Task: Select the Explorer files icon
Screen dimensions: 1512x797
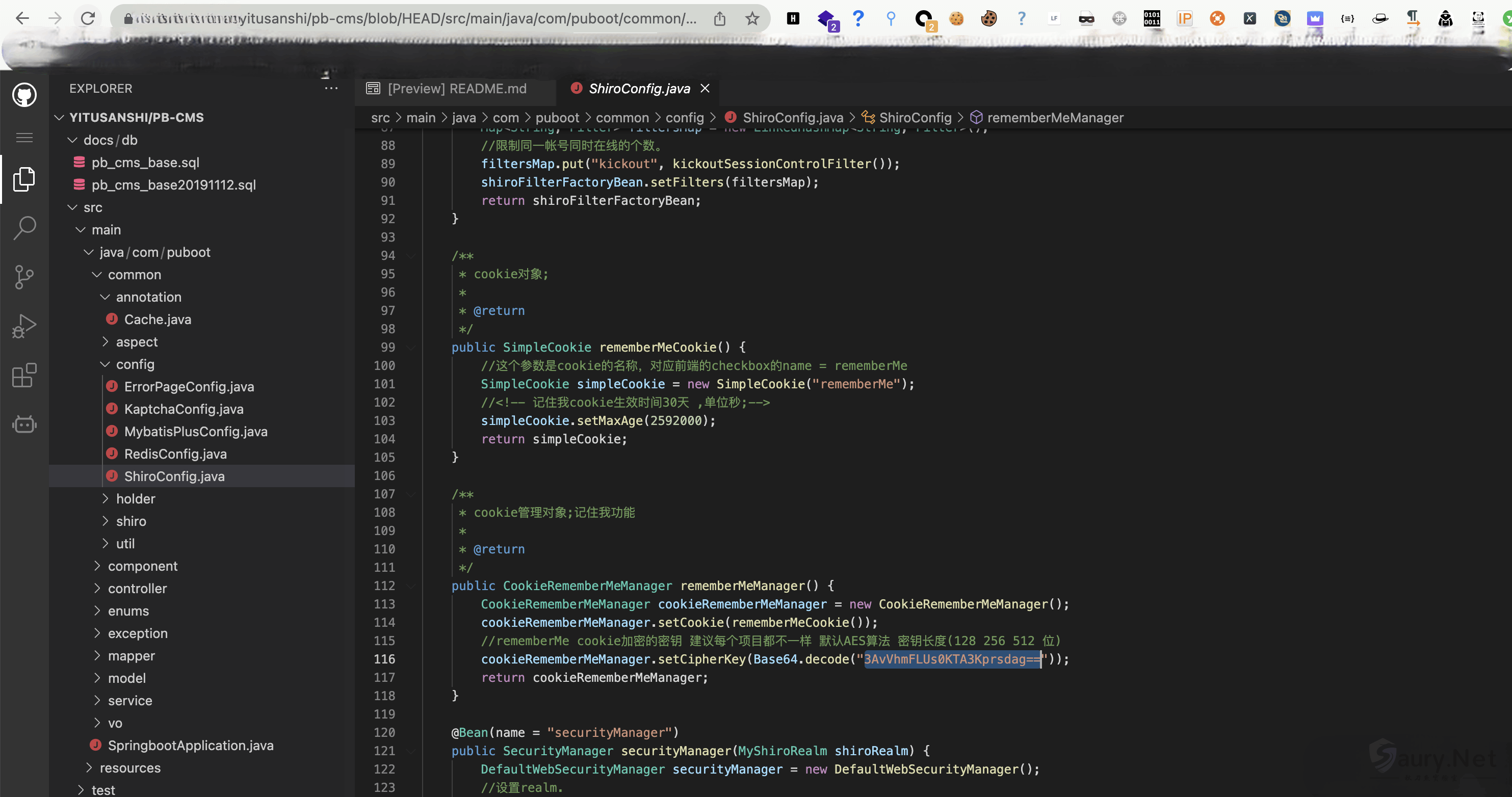Action: [24, 179]
